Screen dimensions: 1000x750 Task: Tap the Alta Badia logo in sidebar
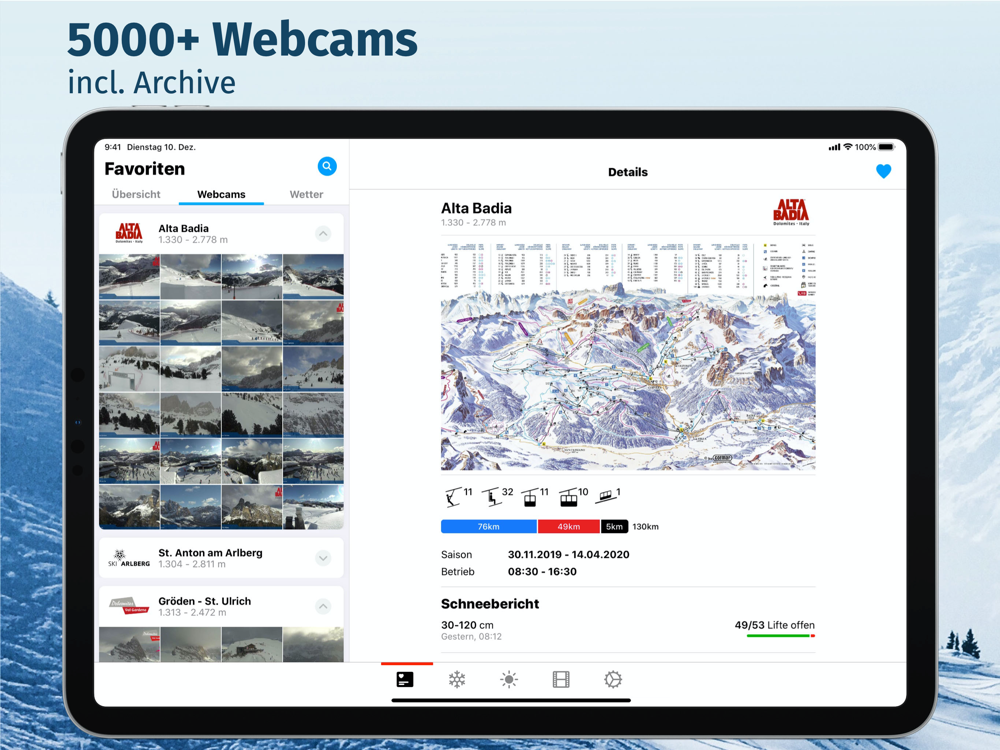129,233
